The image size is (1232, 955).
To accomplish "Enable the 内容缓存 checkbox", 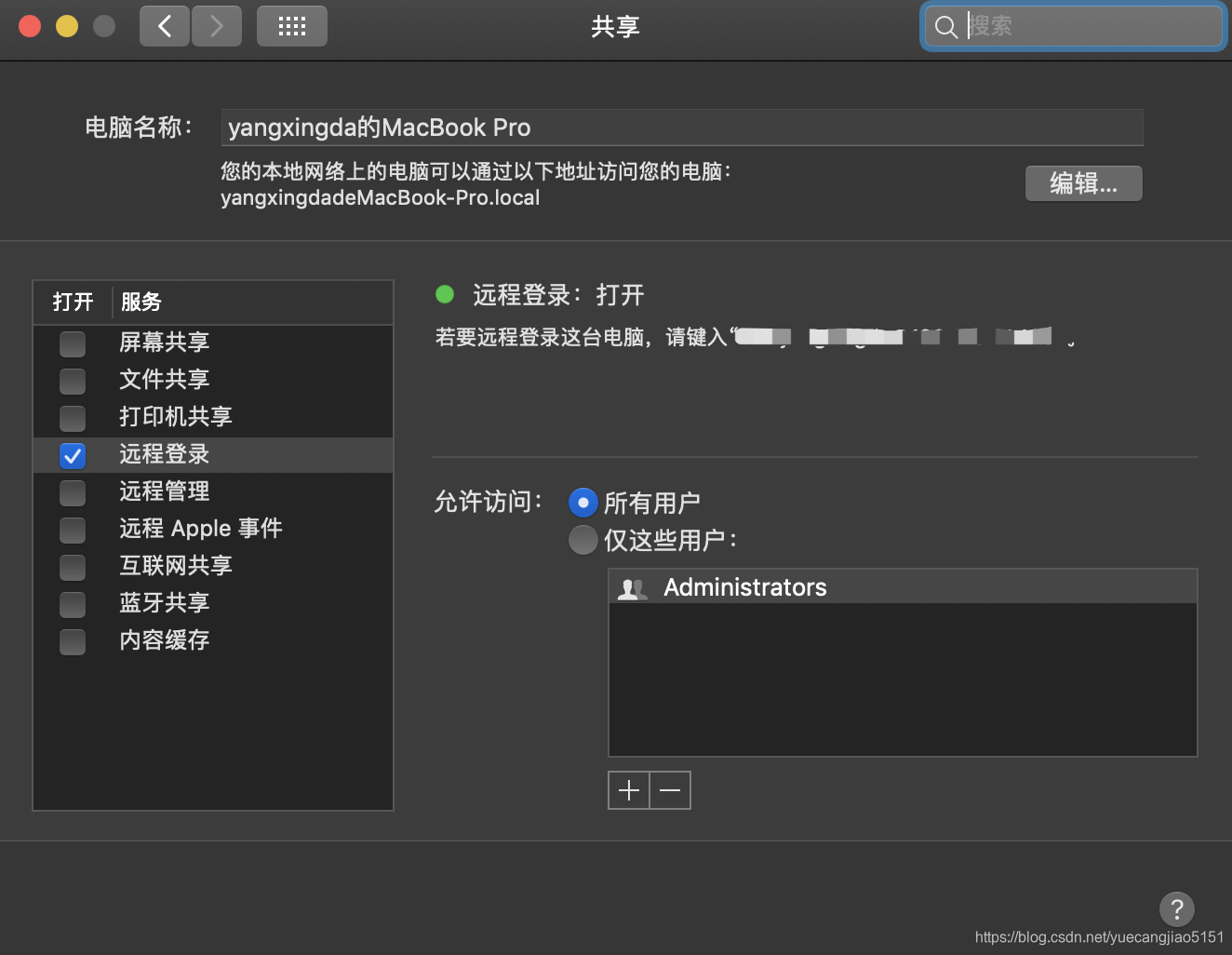I will pos(72,641).
